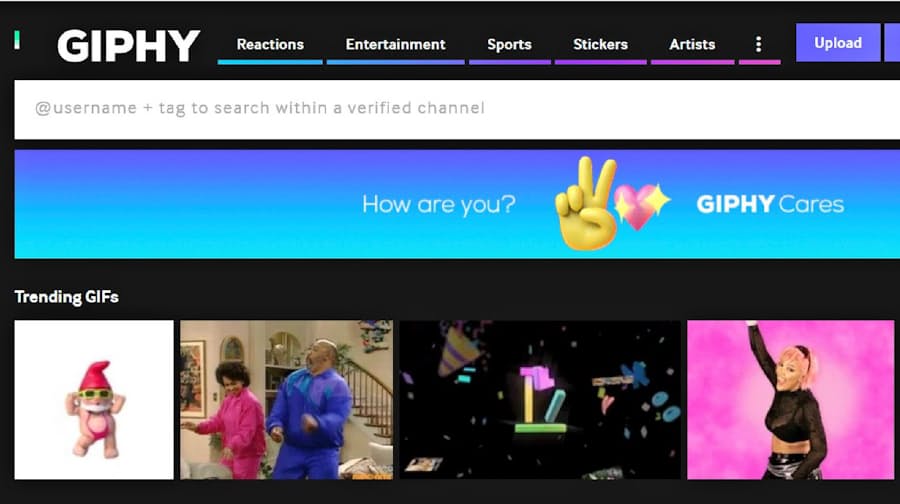Expand the three-dot more menu
900x504 pixels.
[x=758, y=44]
